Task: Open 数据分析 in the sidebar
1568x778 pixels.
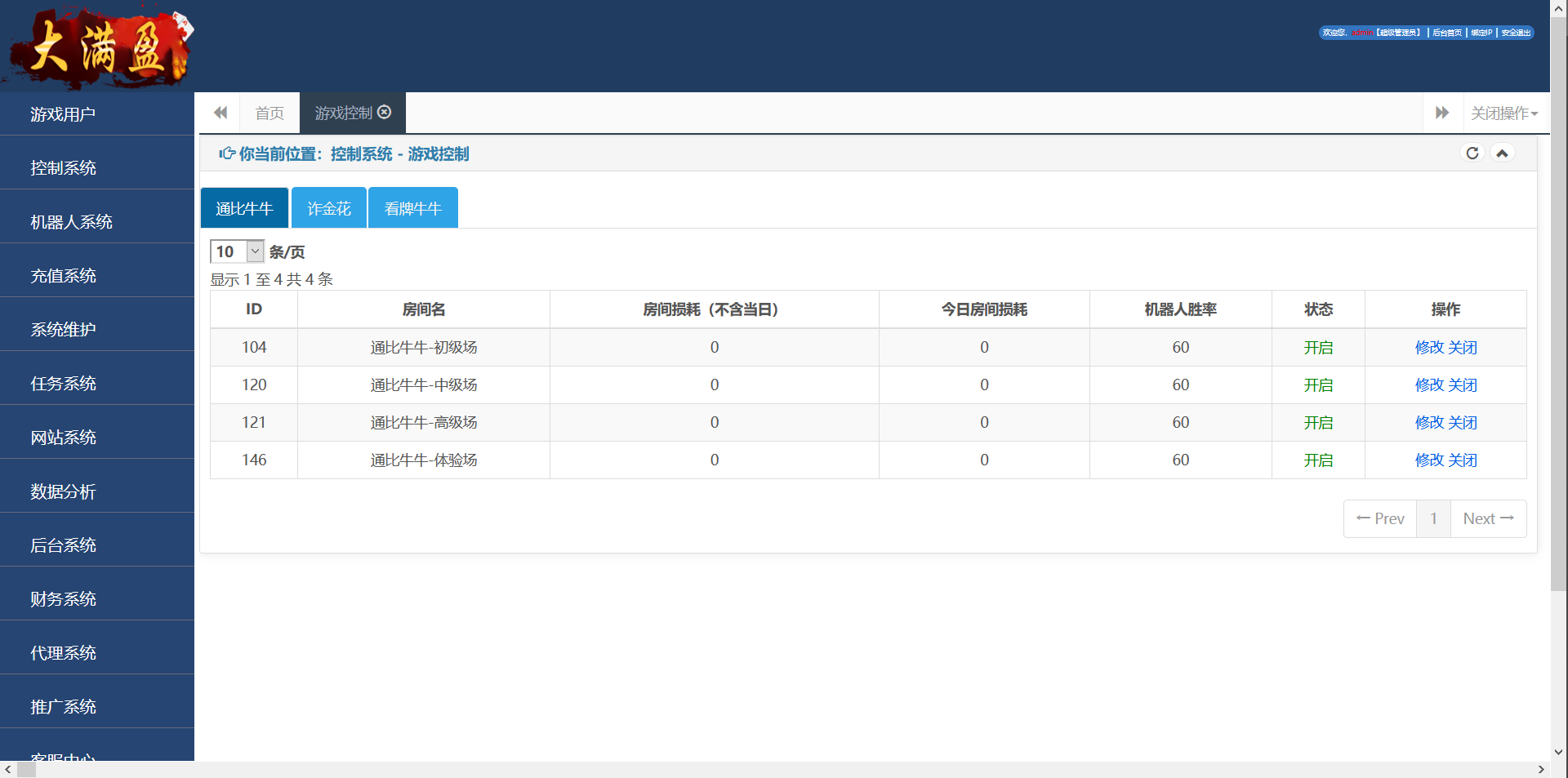Action: point(97,491)
